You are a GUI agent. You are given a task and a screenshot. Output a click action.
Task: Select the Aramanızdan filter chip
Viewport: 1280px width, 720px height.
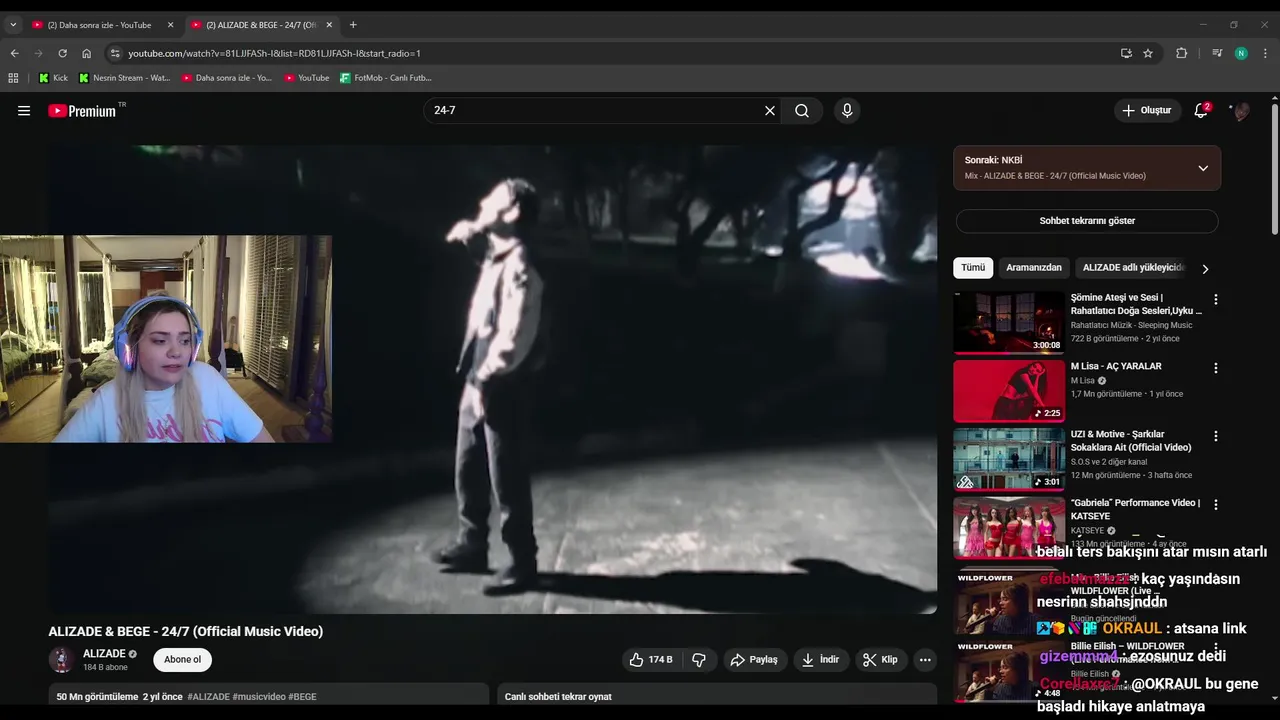click(x=1034, y=268)
